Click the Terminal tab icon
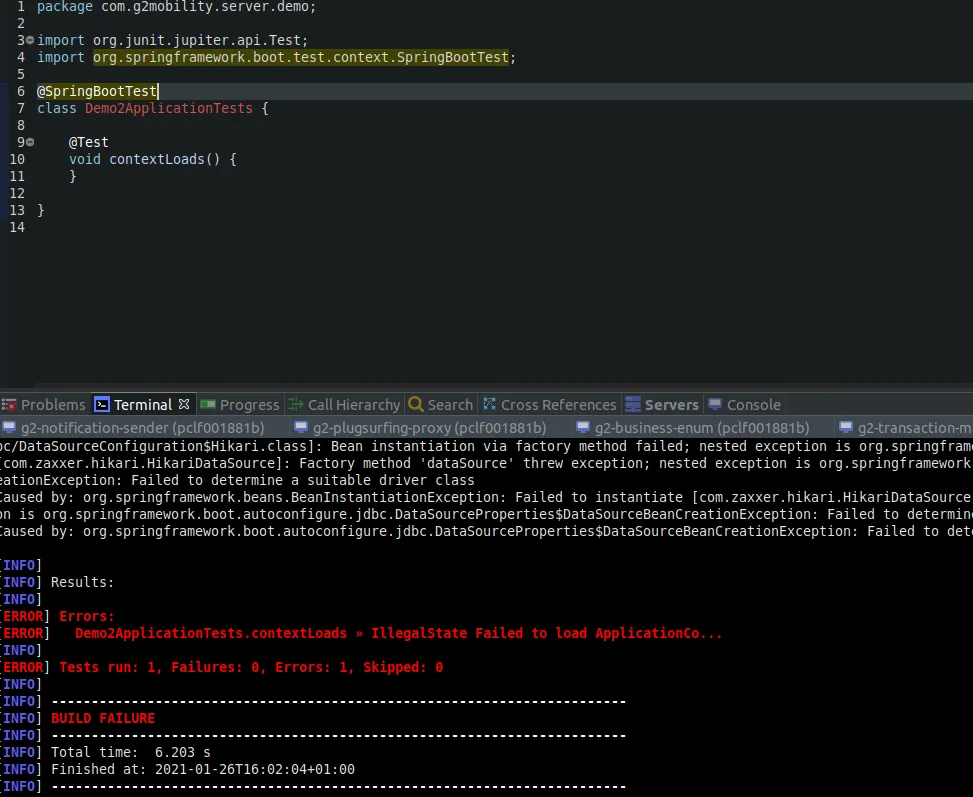Viewport: 973px width, 797px height. pos(102,405)
